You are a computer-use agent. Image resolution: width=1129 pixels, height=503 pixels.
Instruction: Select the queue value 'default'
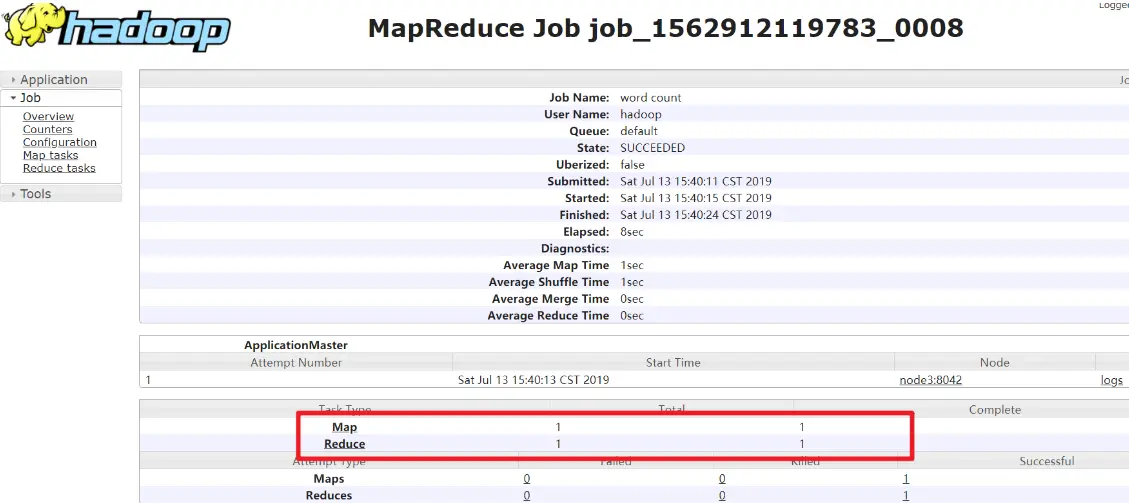(x=639, y=131)
